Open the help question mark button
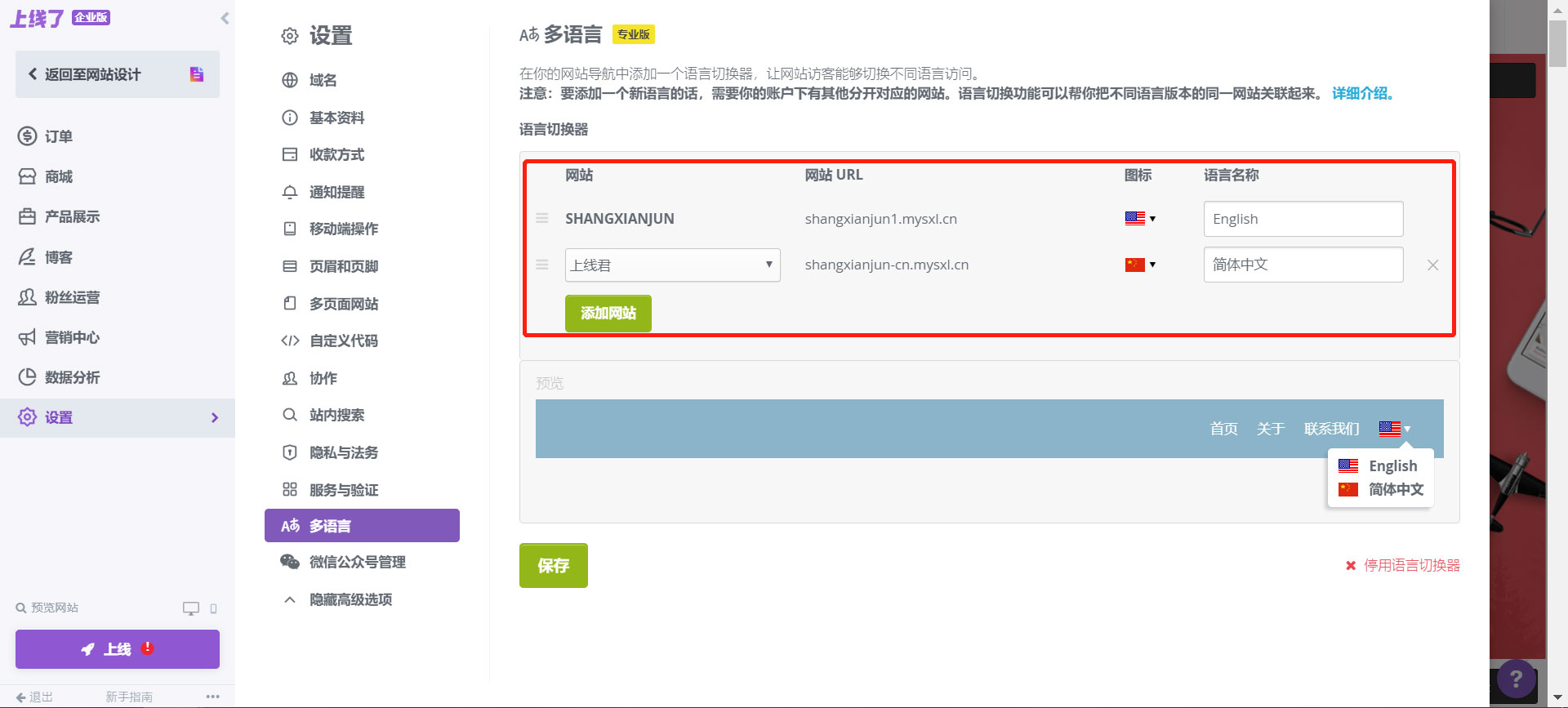The image size is (1568, 708). pyautogui.click(x=1516, y=679)
